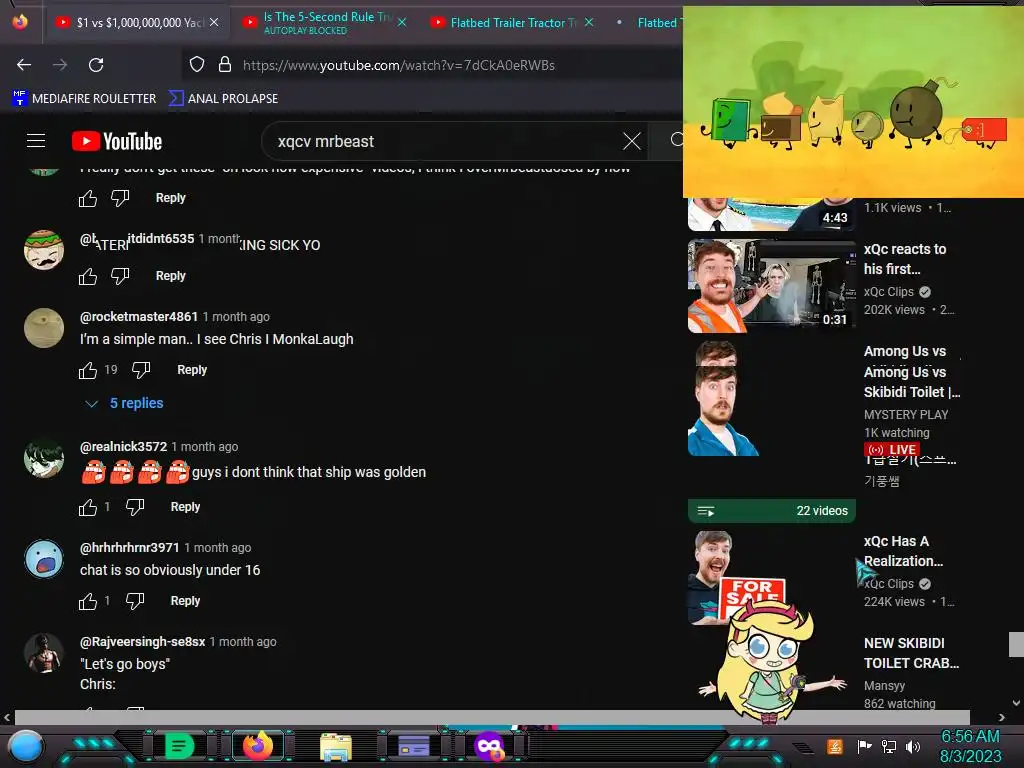This screenshot has width=1024, height=768.
Task: Reply to the 'ING SICK YO' comment
Action: pyautogui.click(x=170, y=276)
